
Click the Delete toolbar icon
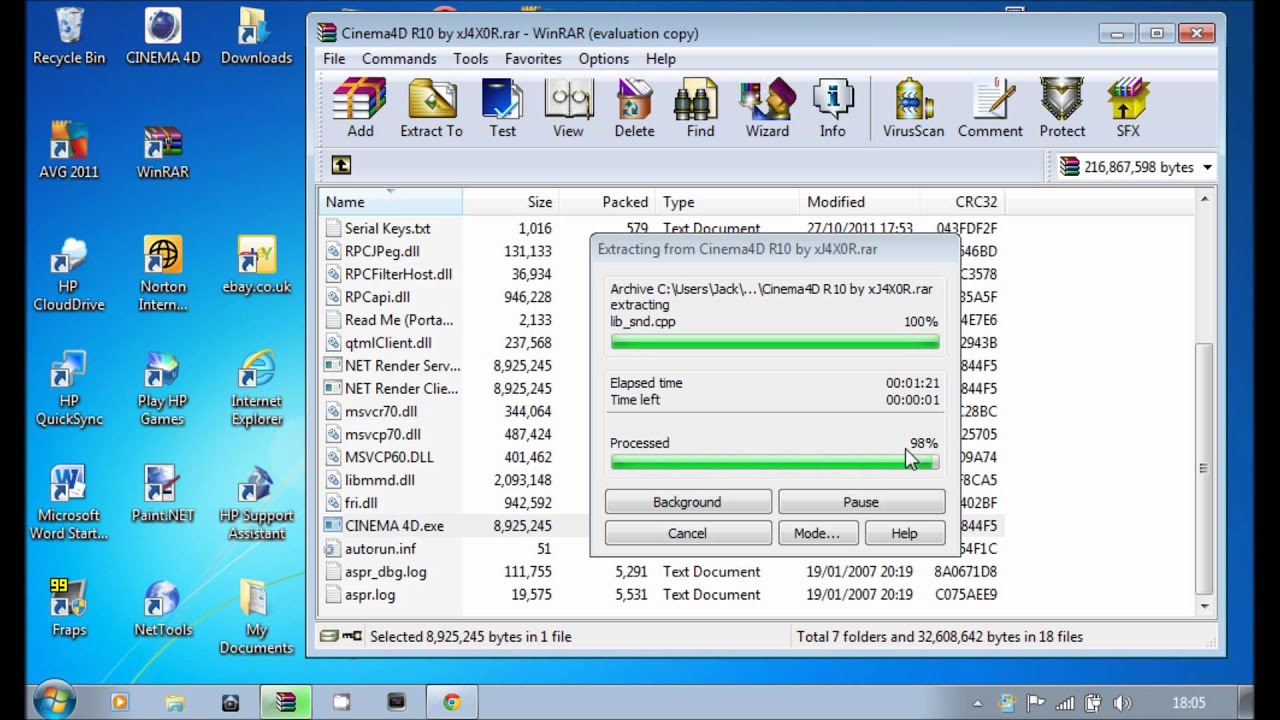click(x=634, y=107)
